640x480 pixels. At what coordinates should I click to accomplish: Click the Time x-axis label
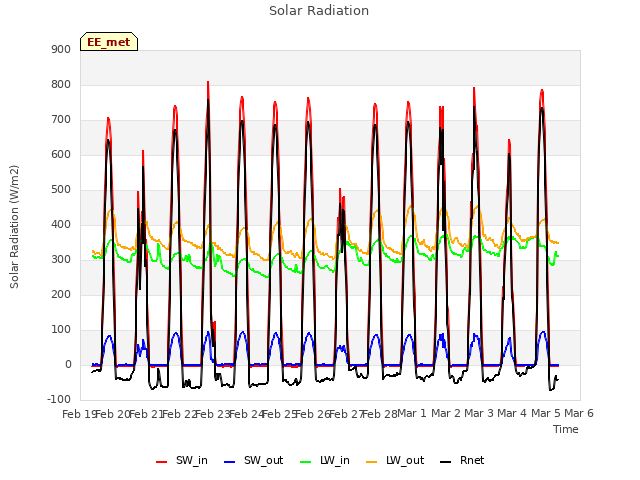tap(566, 429)
